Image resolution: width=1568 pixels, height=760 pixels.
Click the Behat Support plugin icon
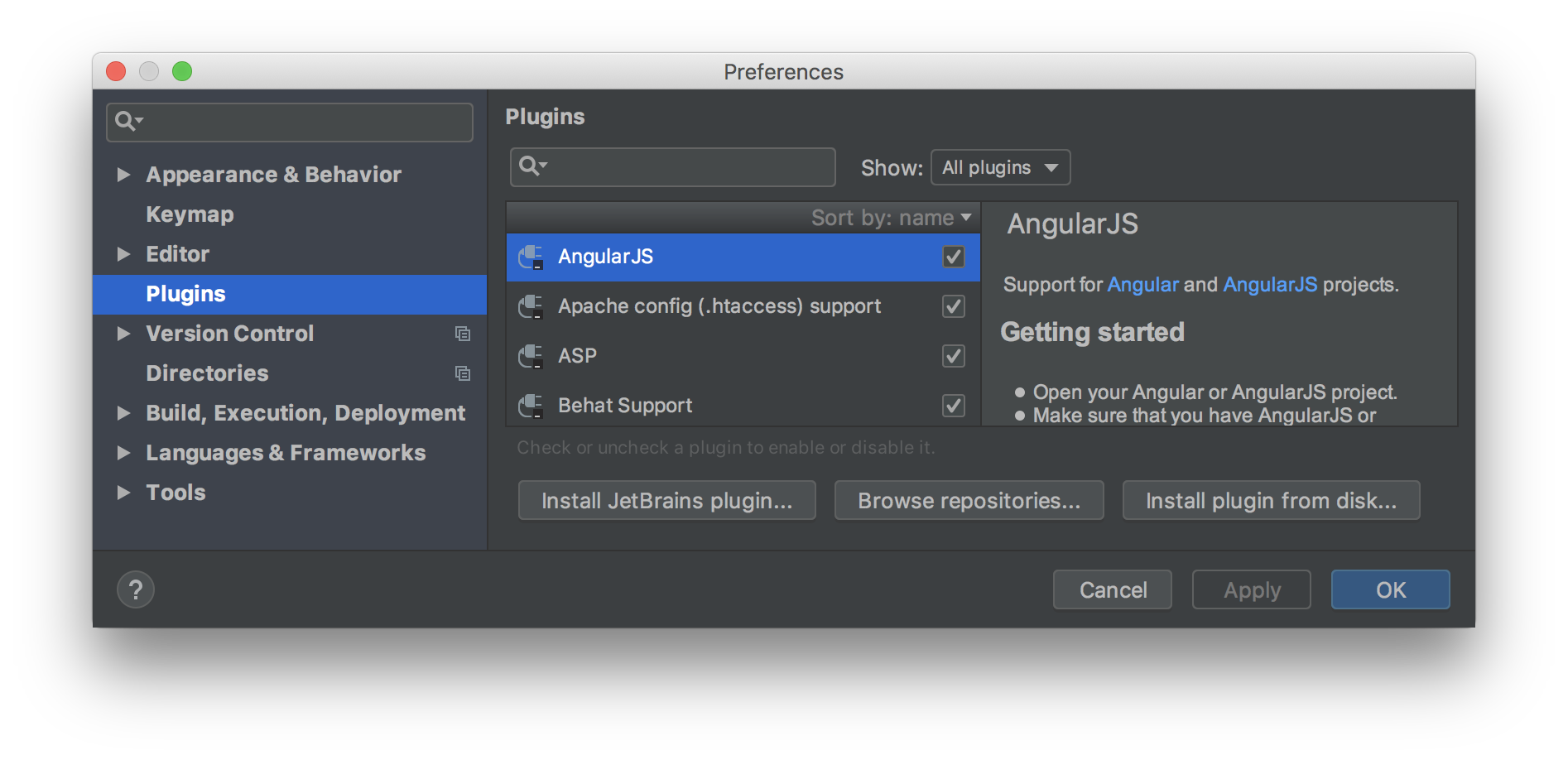point(531,406)
